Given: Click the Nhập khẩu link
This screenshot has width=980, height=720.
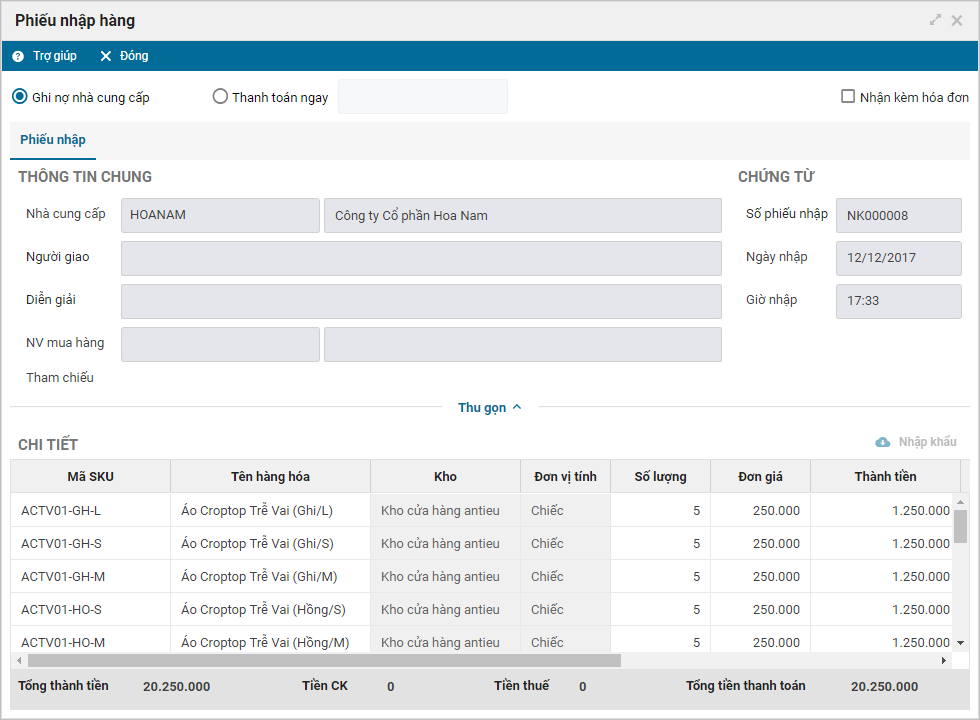Looking at the screenshot, I should pos(928,442).
